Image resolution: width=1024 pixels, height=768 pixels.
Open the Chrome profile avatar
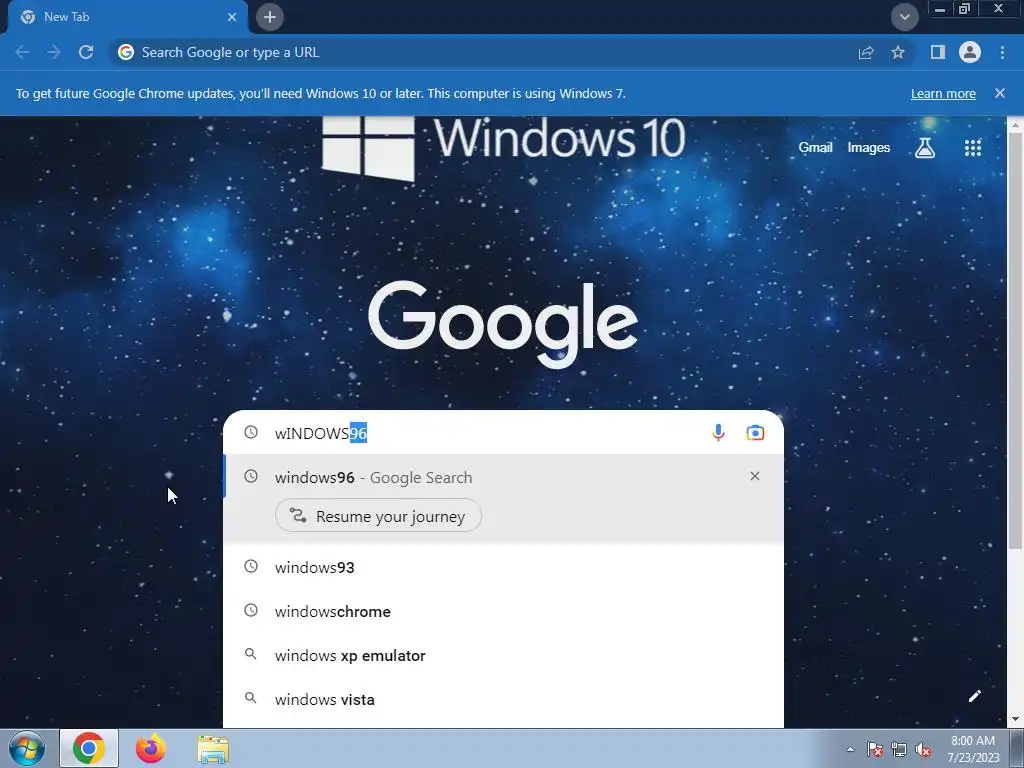coord(970,52)
